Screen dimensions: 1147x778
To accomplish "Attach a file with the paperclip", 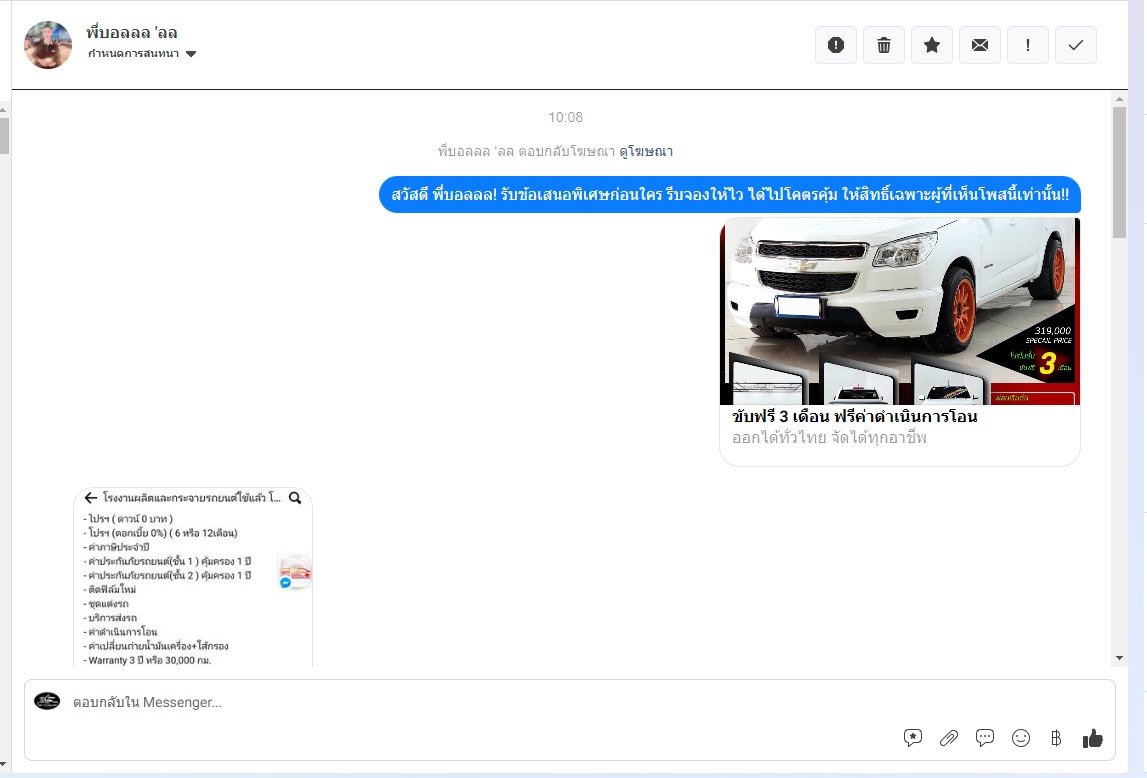I will [949, 738].
